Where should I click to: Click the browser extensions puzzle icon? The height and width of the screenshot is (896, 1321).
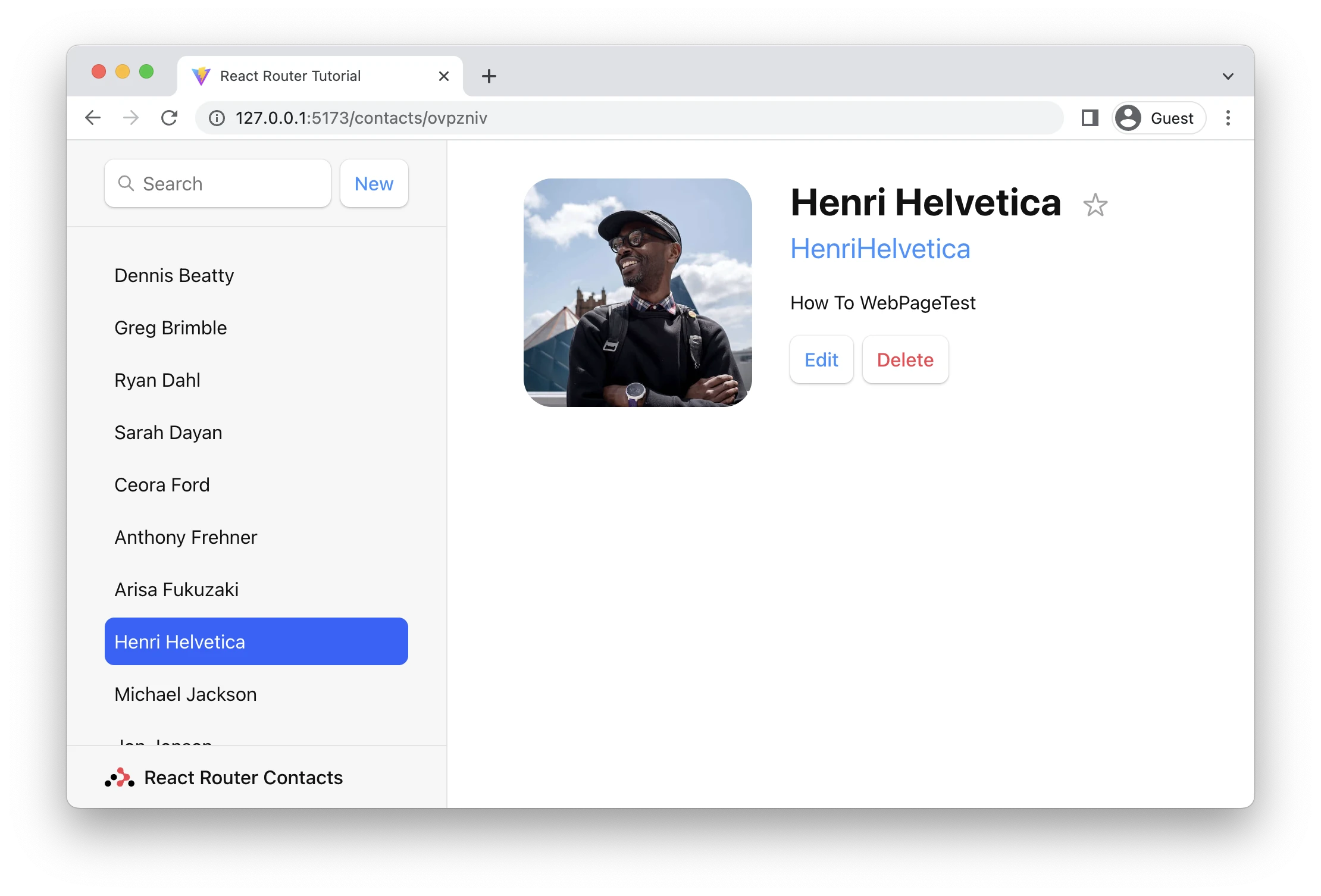click(1090, 118)
